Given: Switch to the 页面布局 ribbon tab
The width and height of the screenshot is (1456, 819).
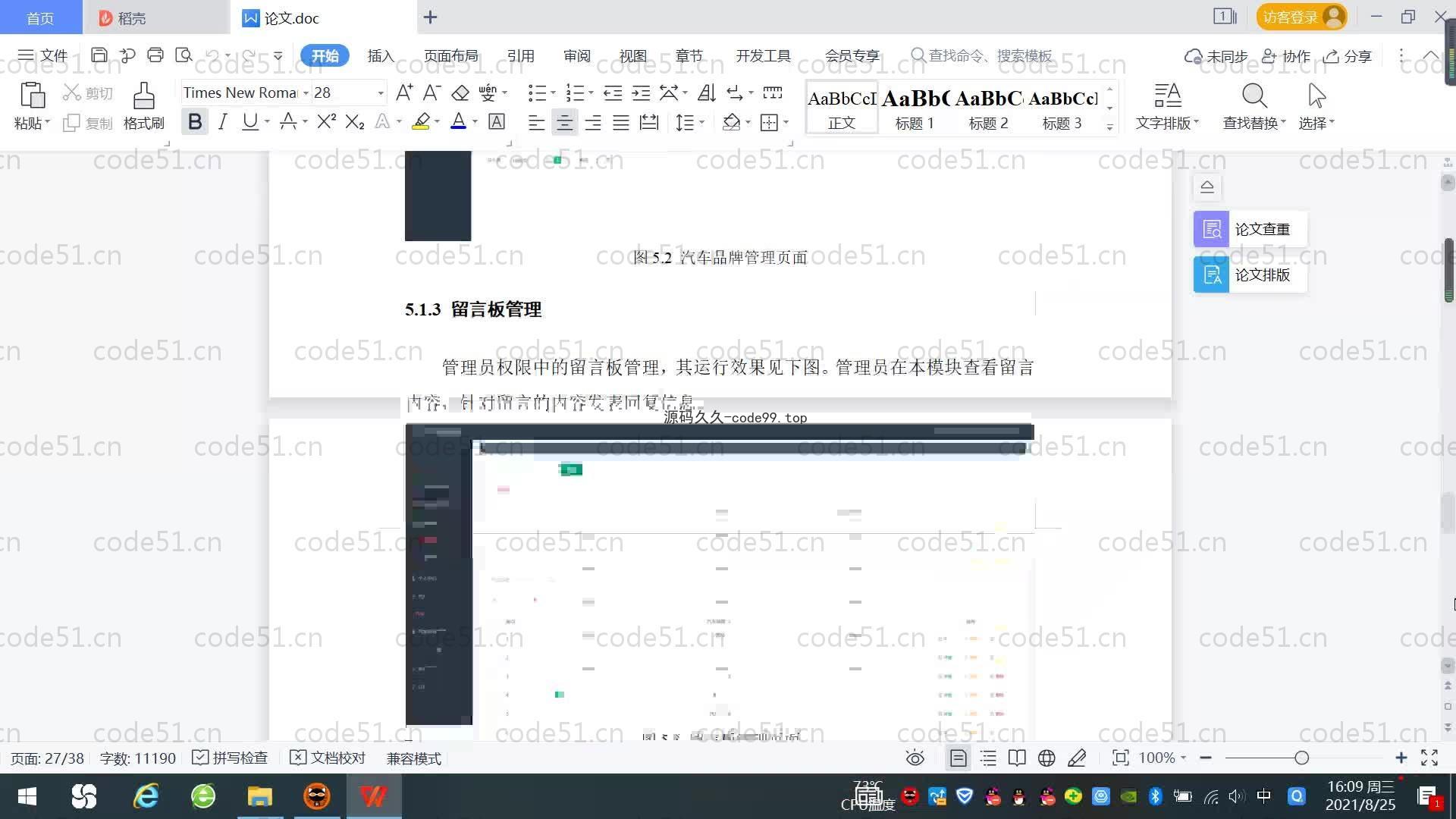Looking at the screenshot, I should [450, 55].
